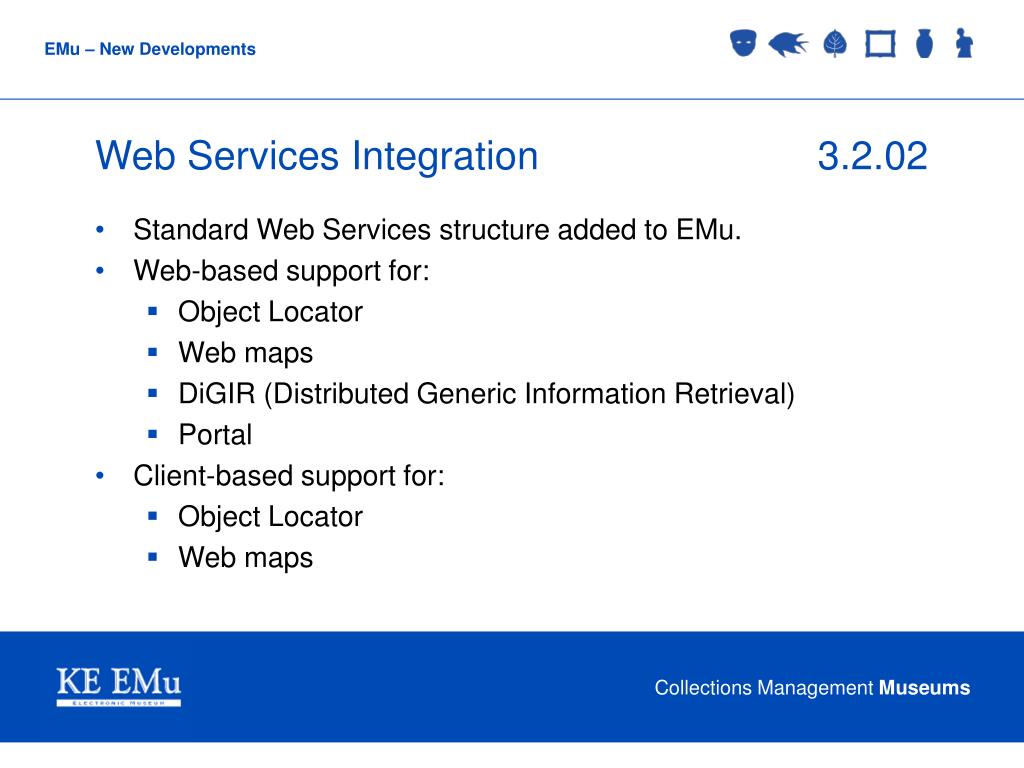Image resolution: width=1024 pixels, height=768 pixels.
Task: Click the version number '3.2.02'
Action: coord(872,156)
